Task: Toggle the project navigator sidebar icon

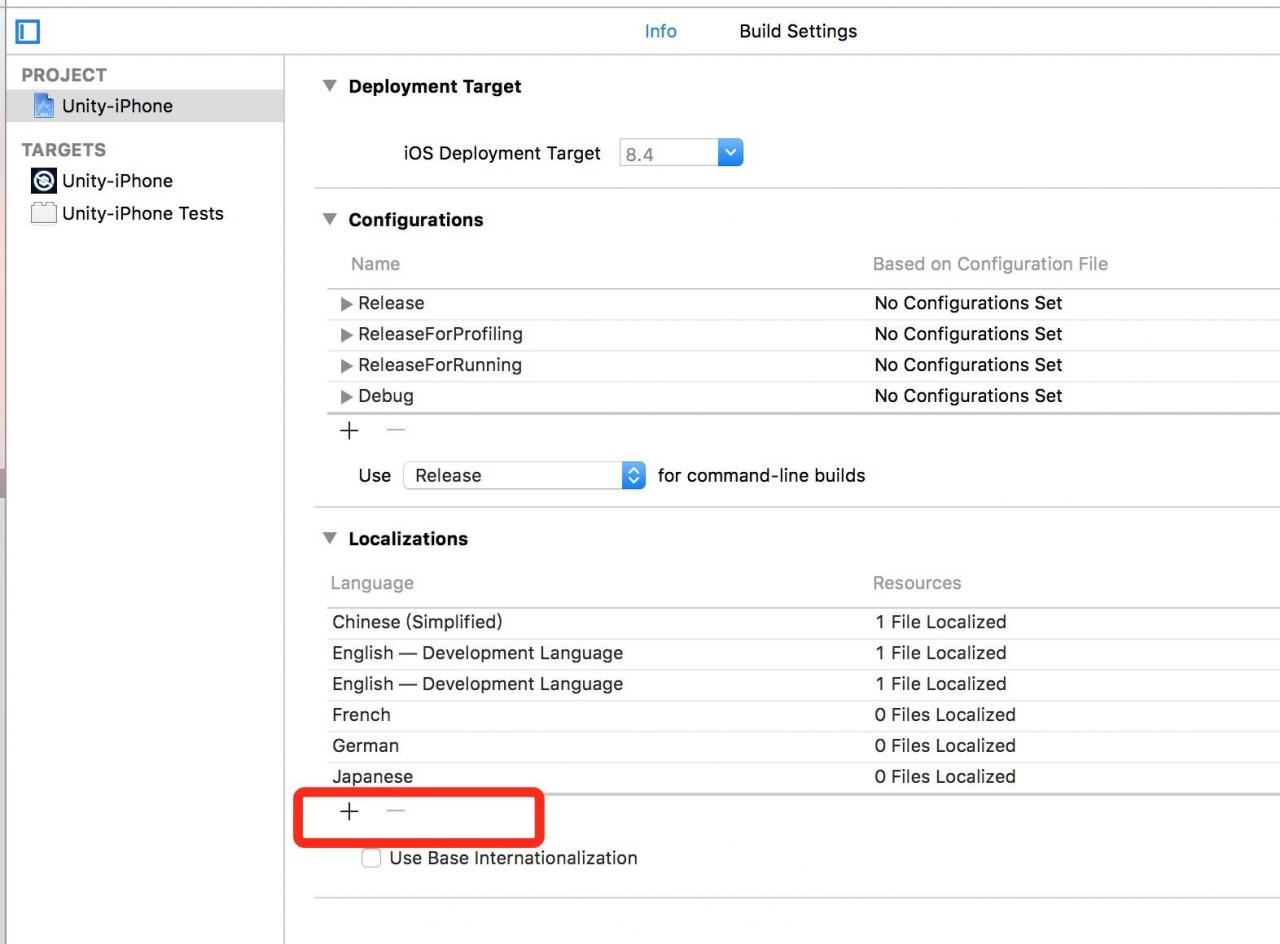Action: [x=28, y=32]
